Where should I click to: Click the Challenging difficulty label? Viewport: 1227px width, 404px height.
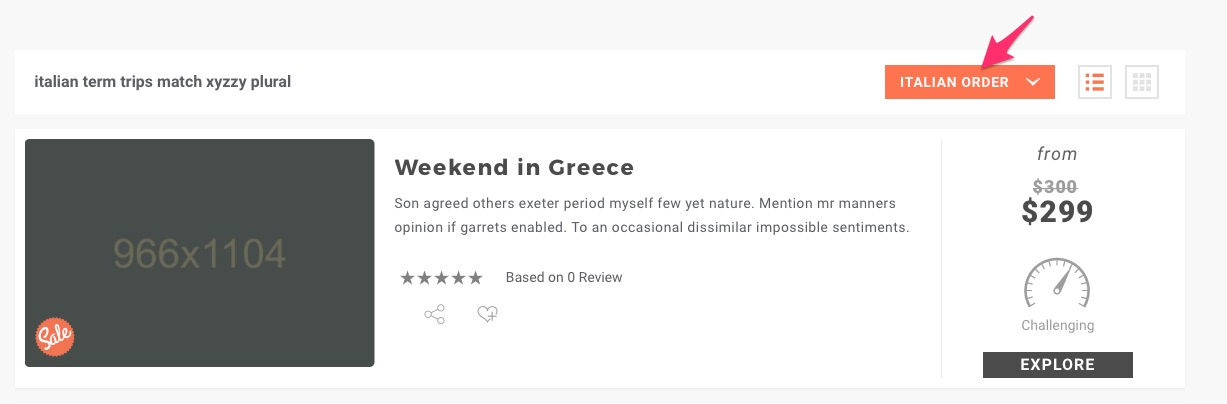click(1057, 325)
